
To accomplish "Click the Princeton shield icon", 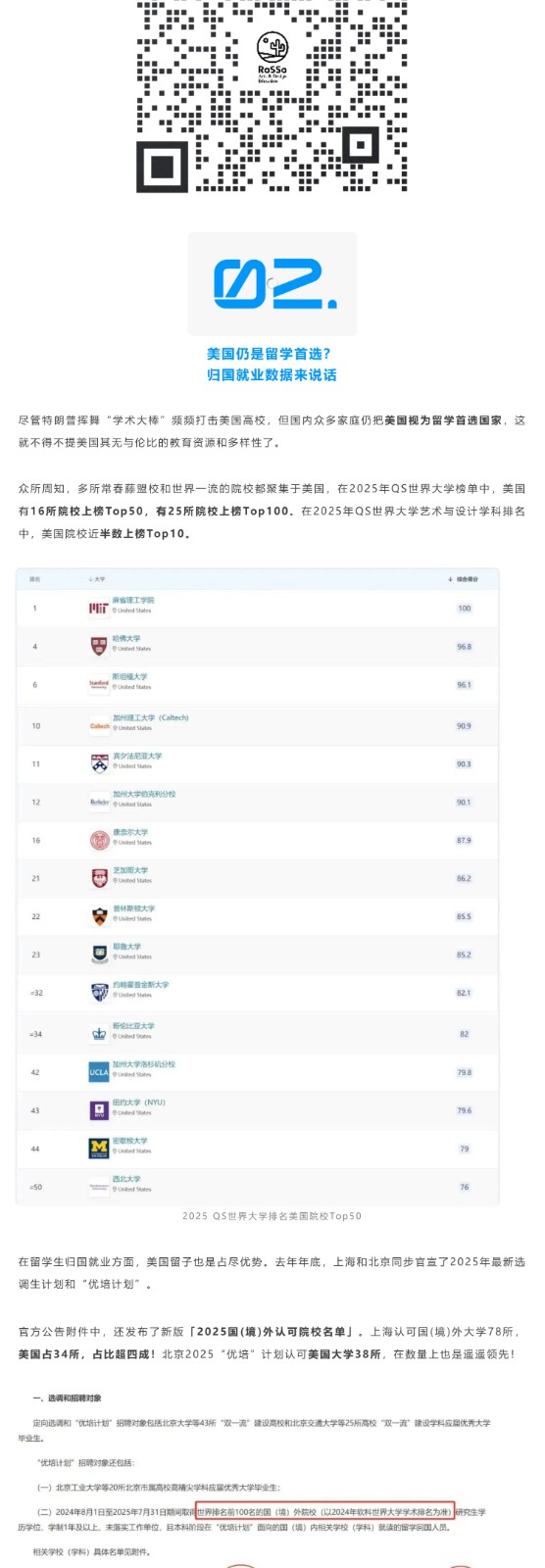I will [99, 917].
